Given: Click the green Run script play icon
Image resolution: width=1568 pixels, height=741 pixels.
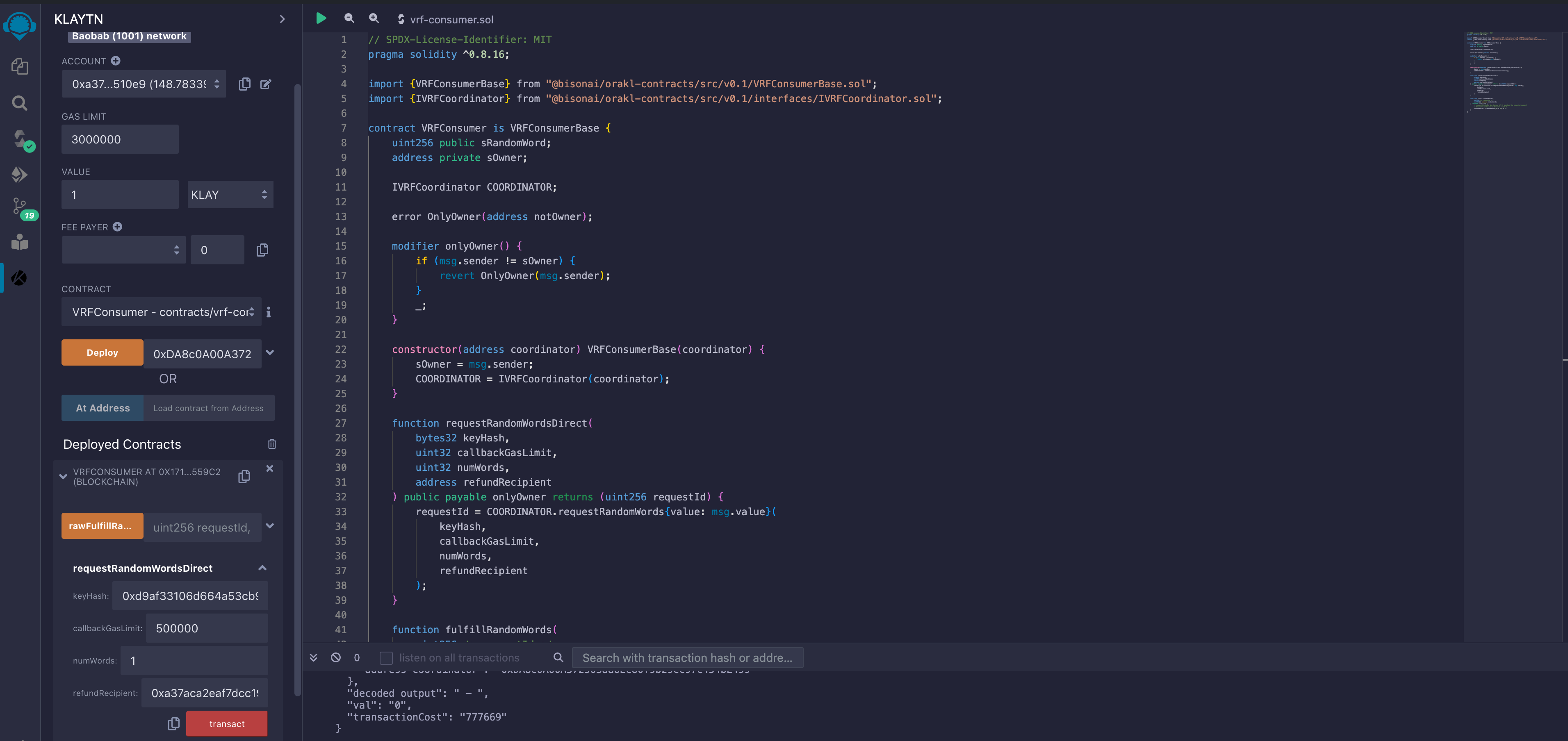Looking at the screenshot, I should (x=321, y=19).
